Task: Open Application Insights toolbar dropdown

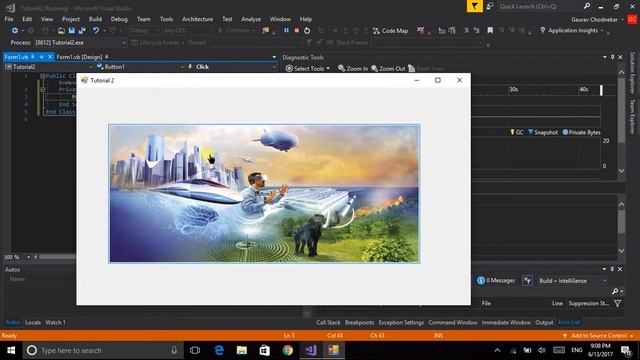Action: coord(571,31)
